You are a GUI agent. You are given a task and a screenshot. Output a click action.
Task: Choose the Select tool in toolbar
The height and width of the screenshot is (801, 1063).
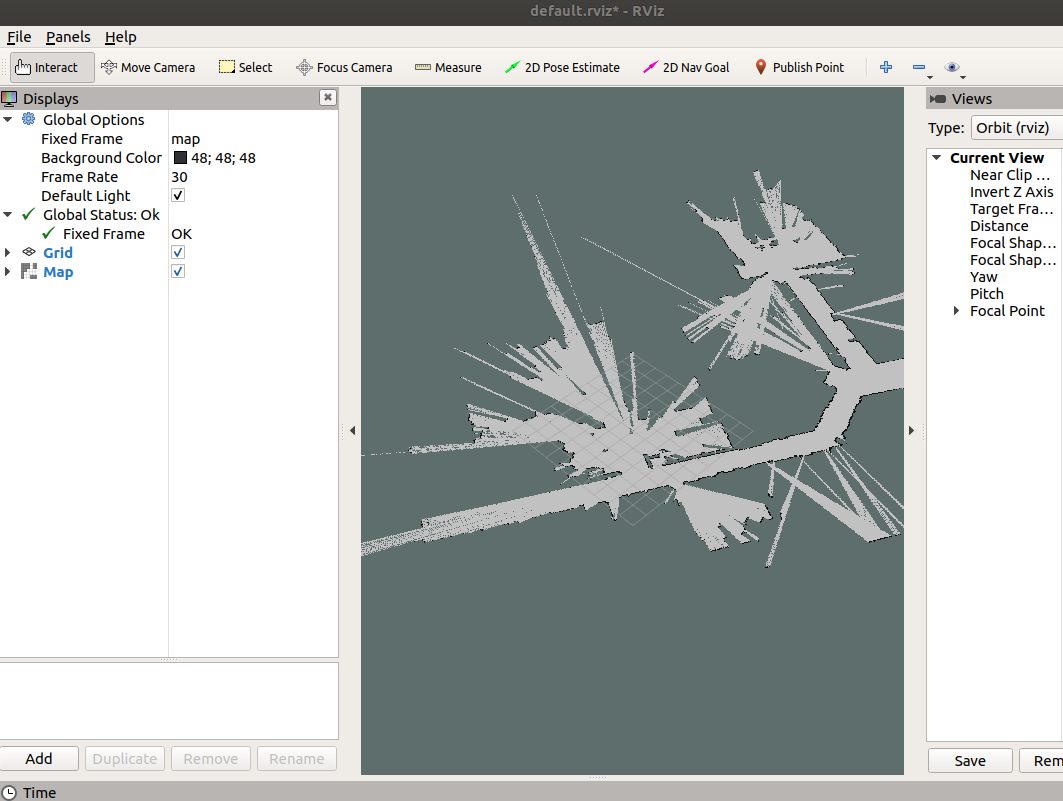[x=245, y=67]
